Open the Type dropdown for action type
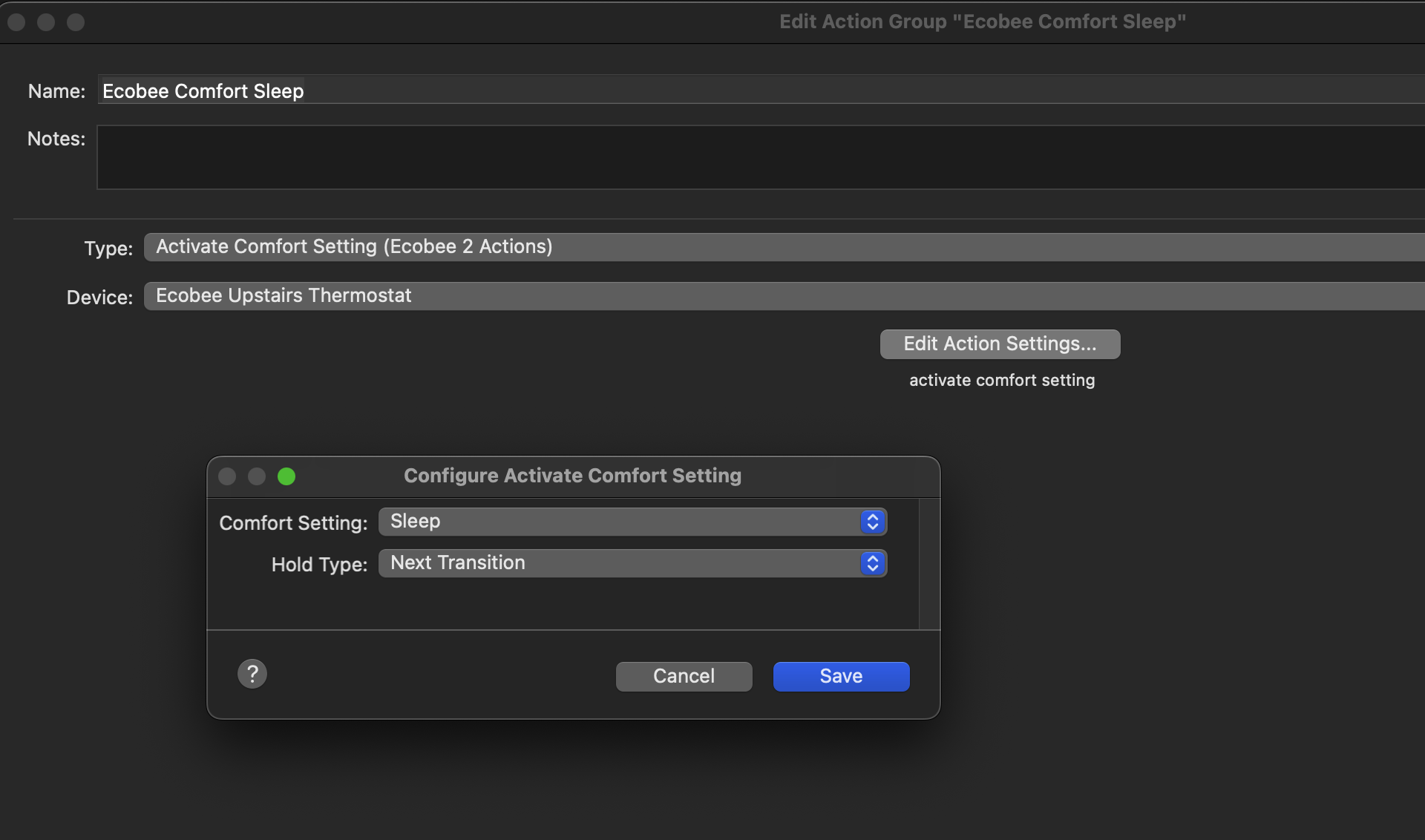This screenshot has height=840, width=1425. pyautogui.click(x=784, y=247)
